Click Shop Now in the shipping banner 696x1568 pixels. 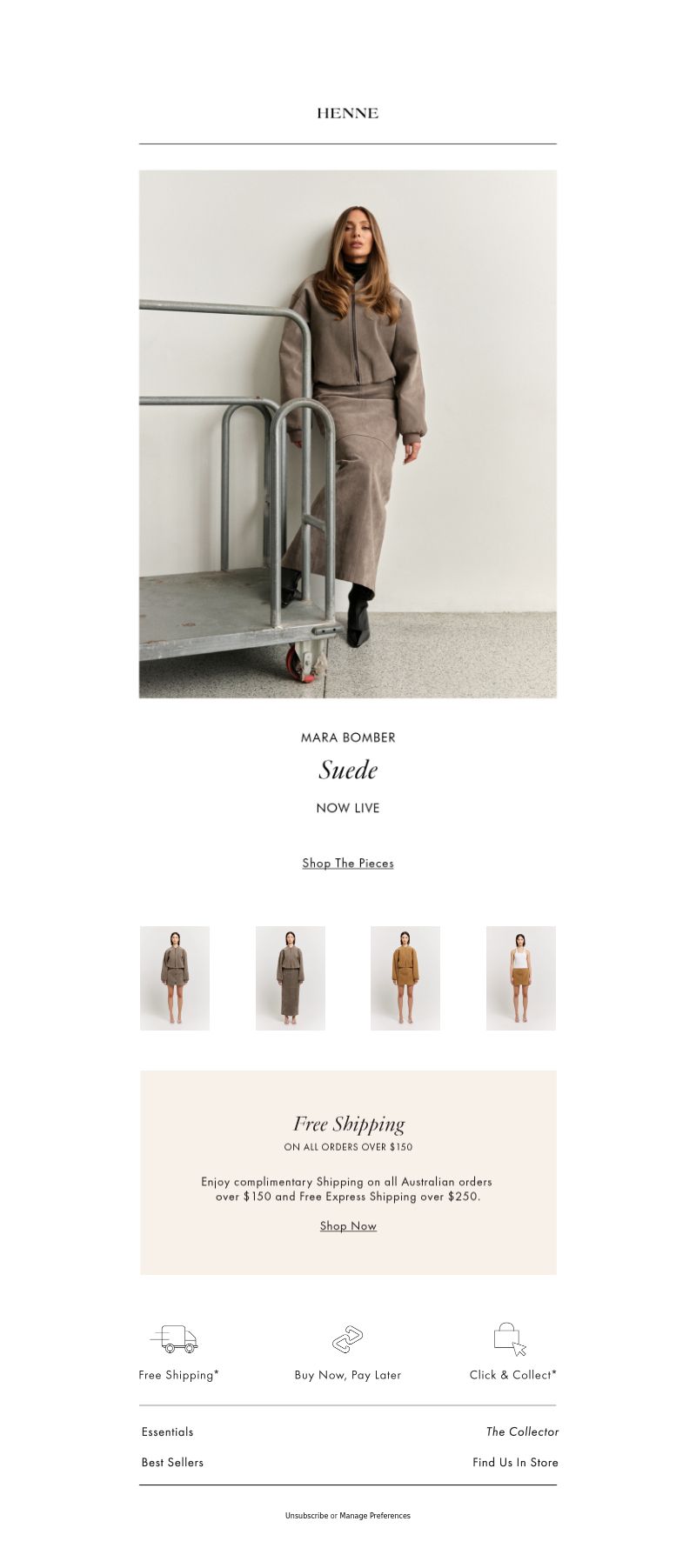(348, 1226)
